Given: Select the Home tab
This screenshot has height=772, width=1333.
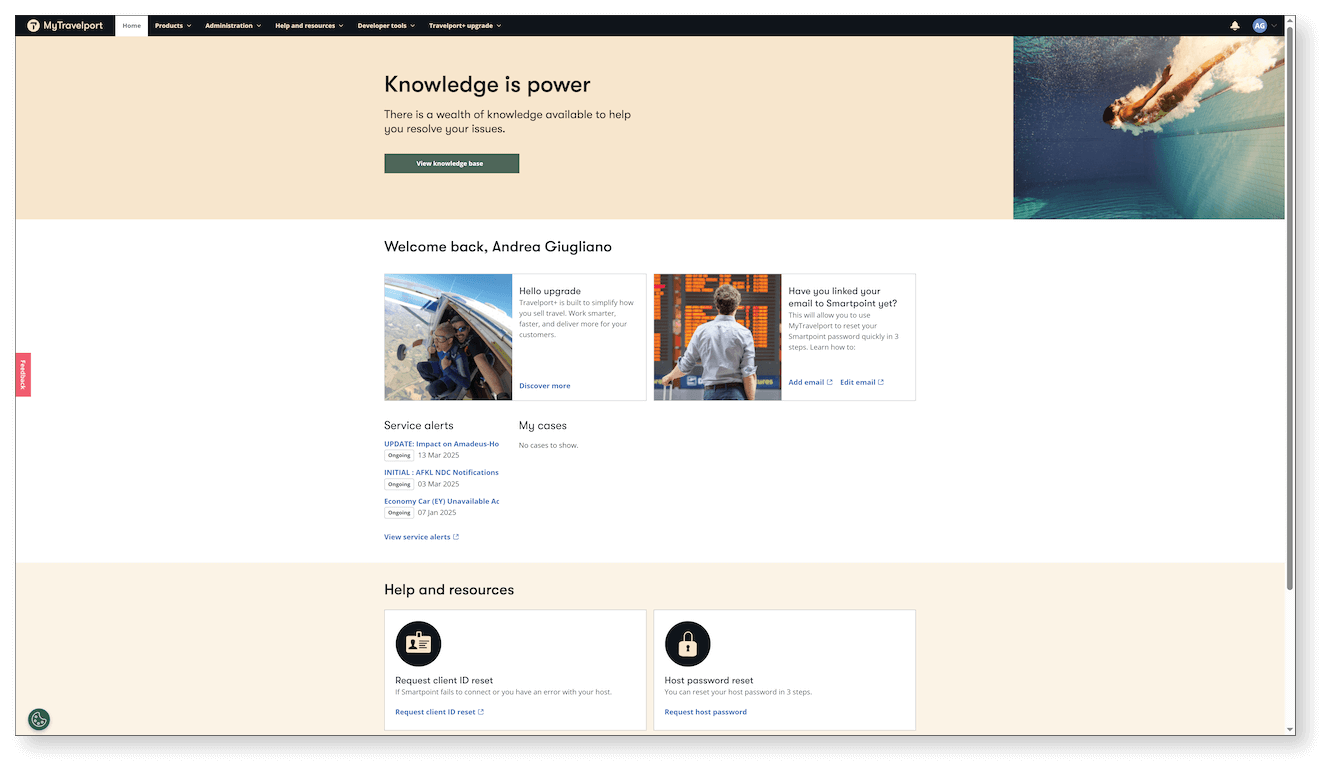Looking at the screenshot, I should 132,26.
